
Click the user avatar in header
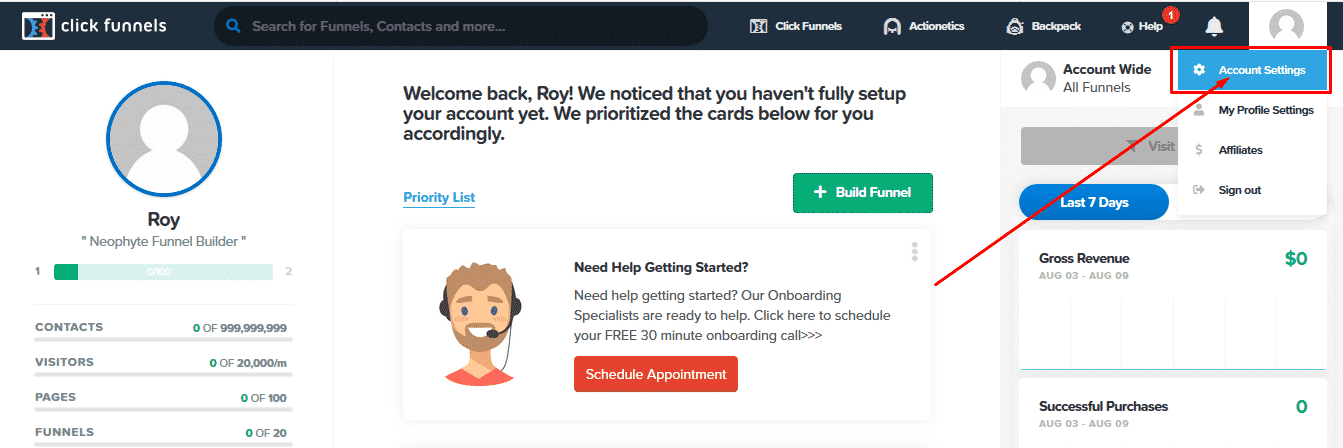[1285, 26]
